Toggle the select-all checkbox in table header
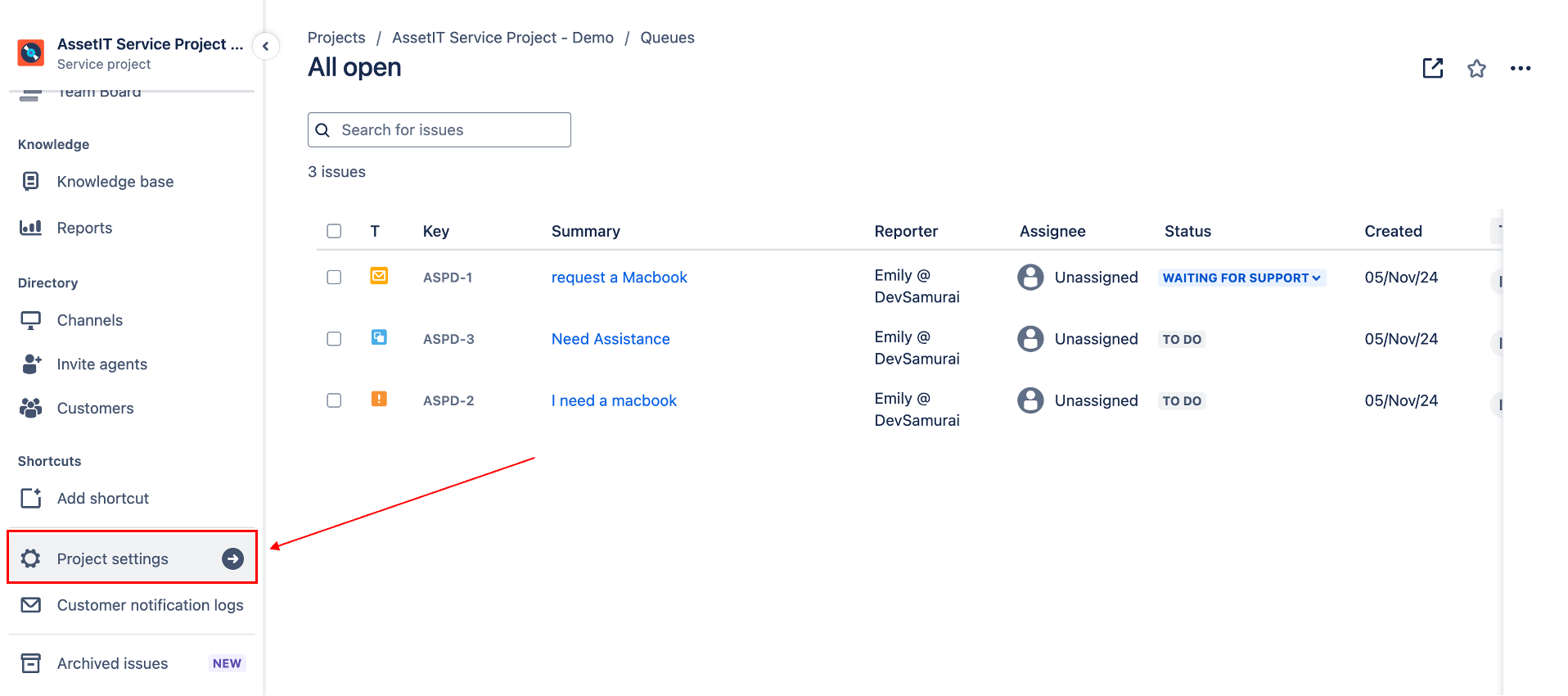1568x696 pixels. (x=334, y=231)
